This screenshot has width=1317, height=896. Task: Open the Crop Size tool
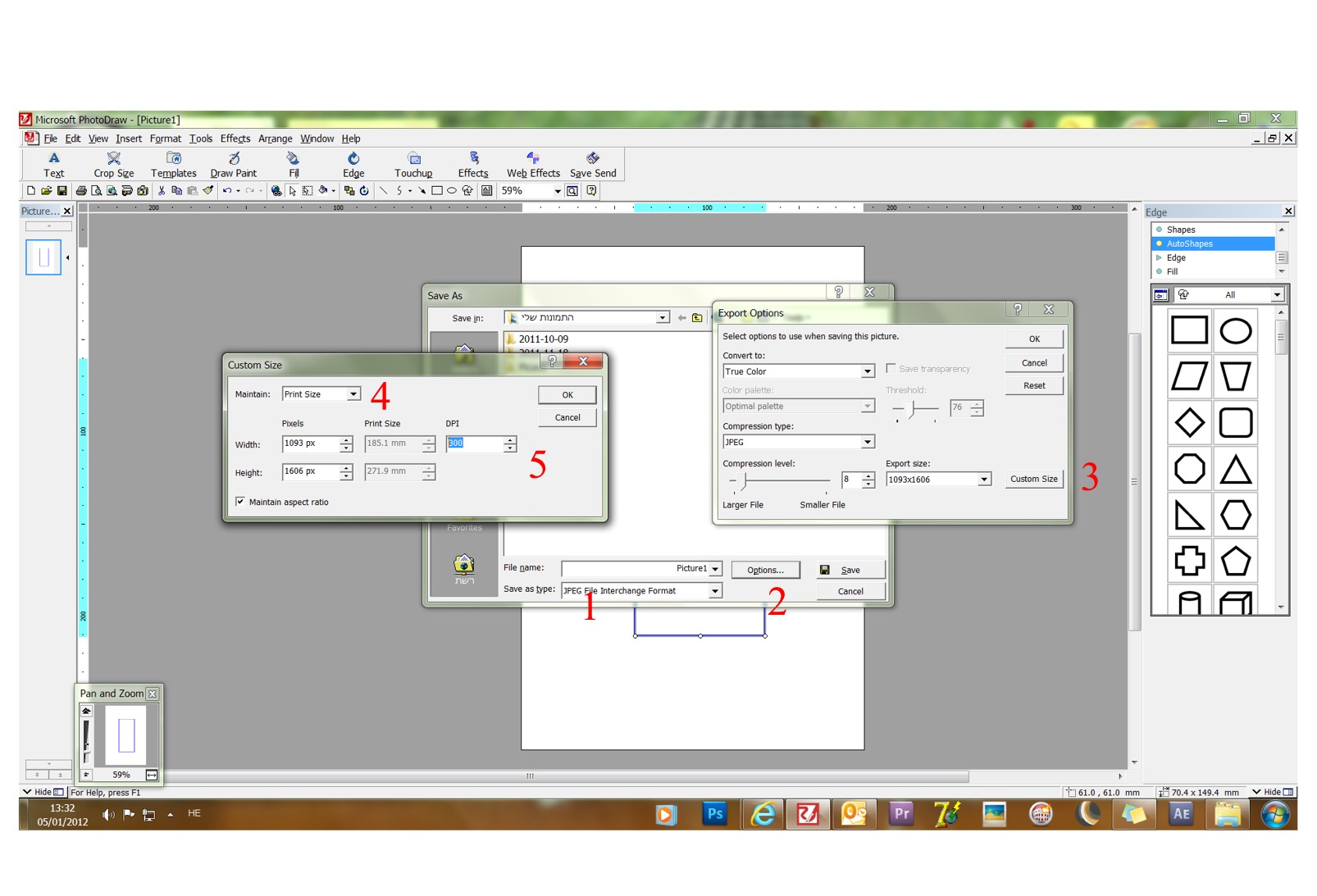point(114,165)
